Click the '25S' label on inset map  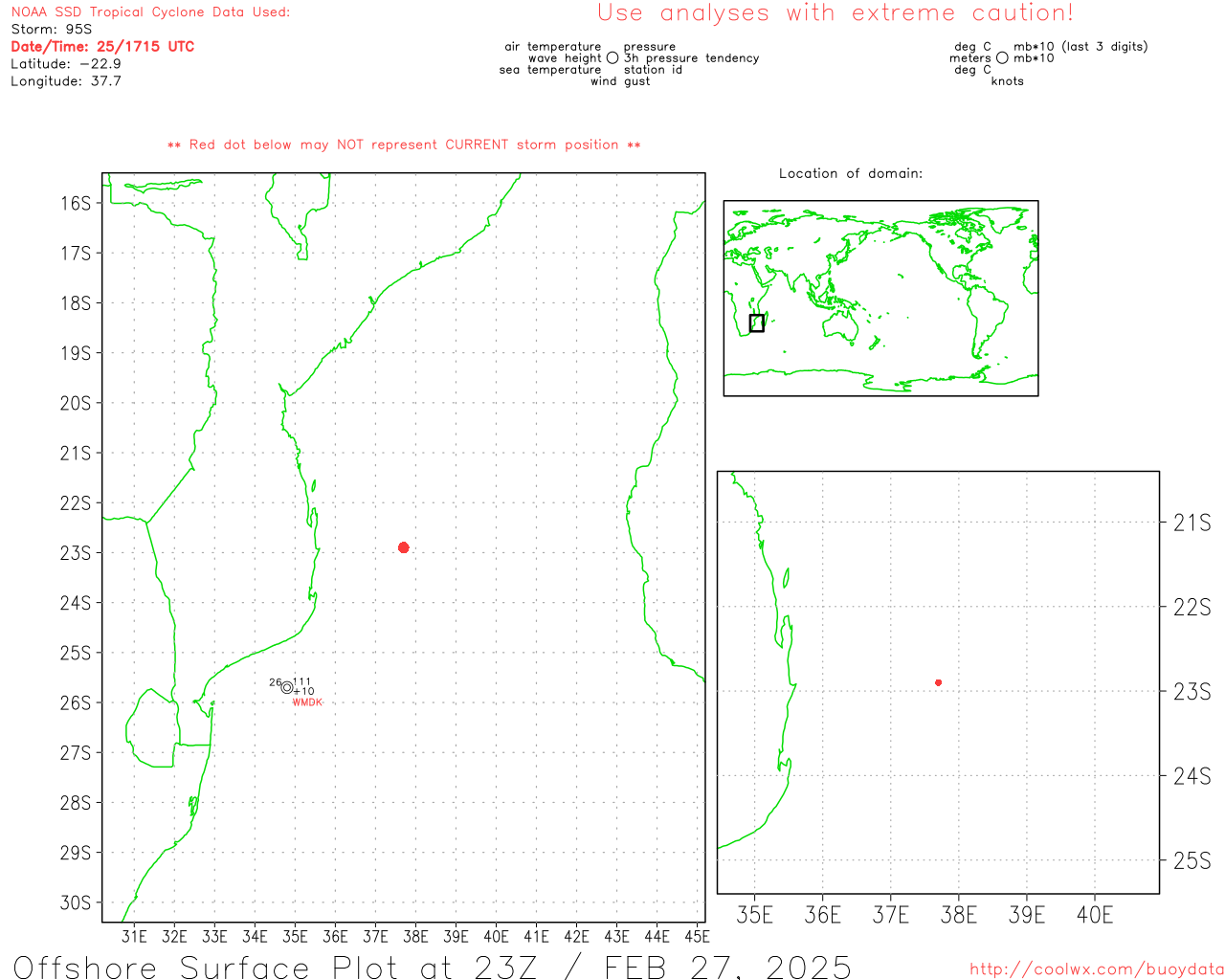1192,860
